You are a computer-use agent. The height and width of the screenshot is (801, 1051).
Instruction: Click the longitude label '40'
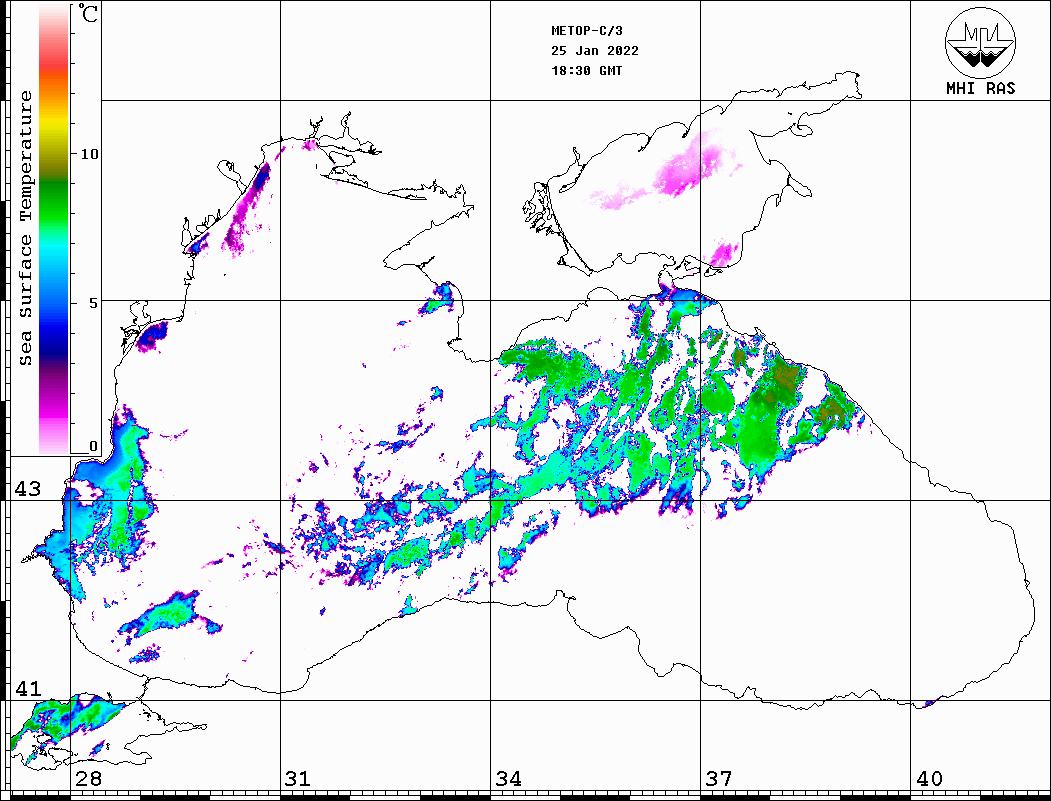point(929,779)
